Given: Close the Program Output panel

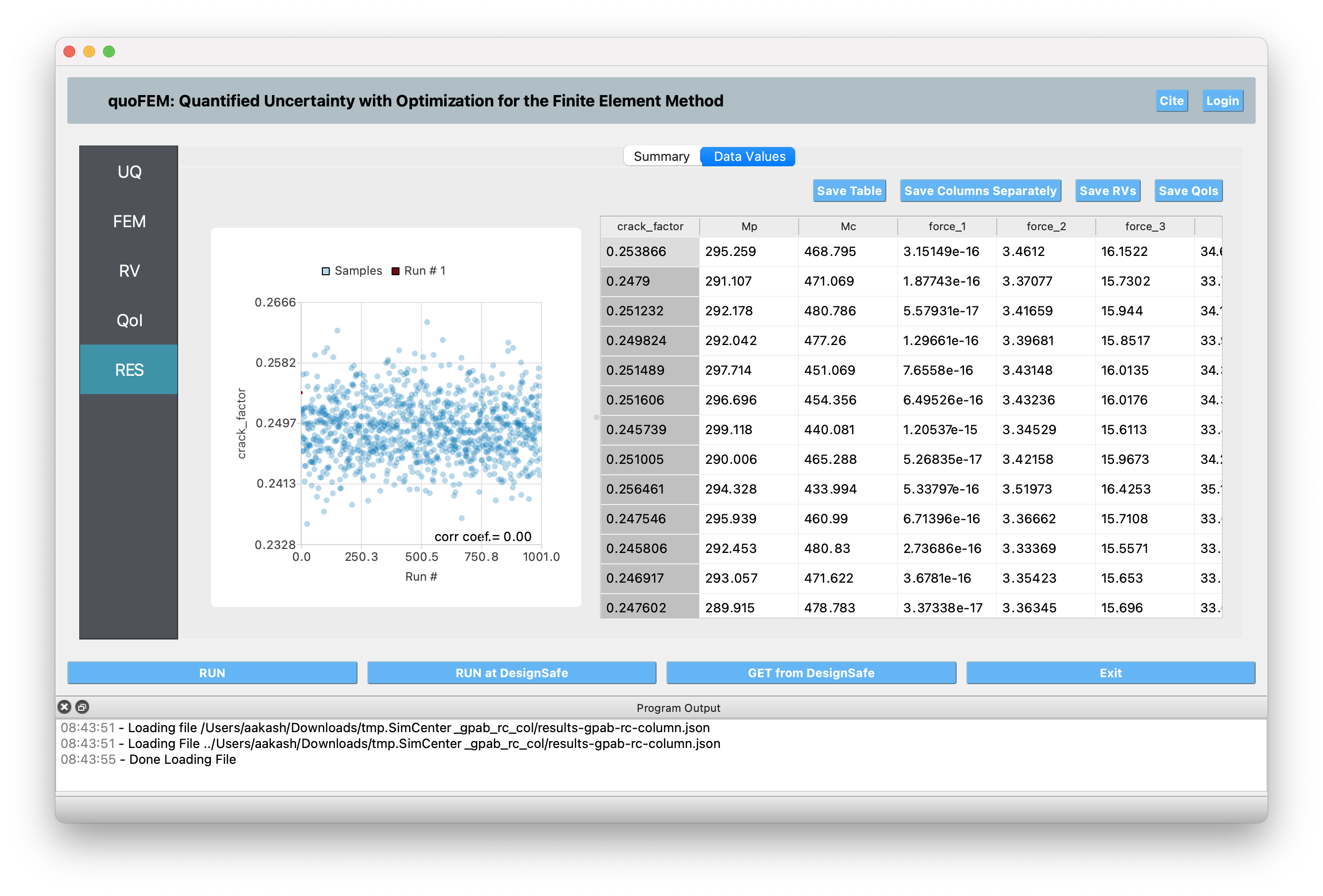Looking at the screenshot, I should (64, 707).
